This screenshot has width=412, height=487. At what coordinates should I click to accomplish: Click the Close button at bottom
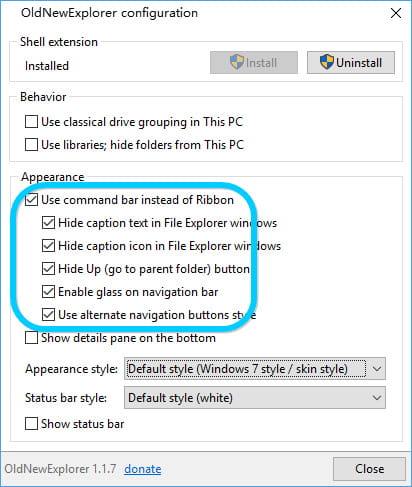pyautogui.click(x=369, y=469)
